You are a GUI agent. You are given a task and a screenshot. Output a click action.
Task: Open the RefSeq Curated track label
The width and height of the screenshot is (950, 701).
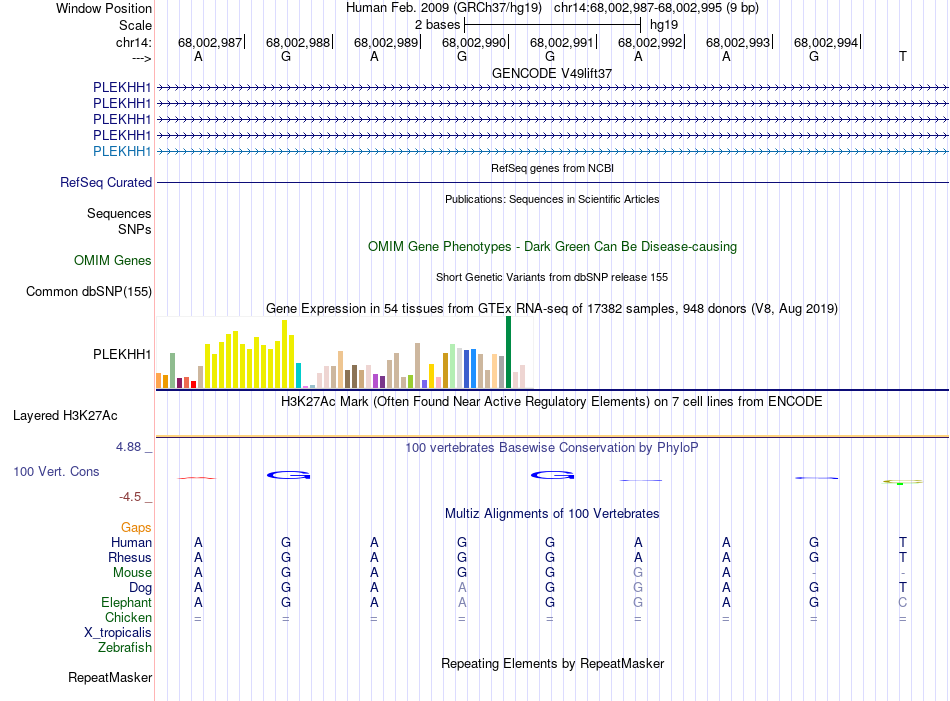pos(106,183)
